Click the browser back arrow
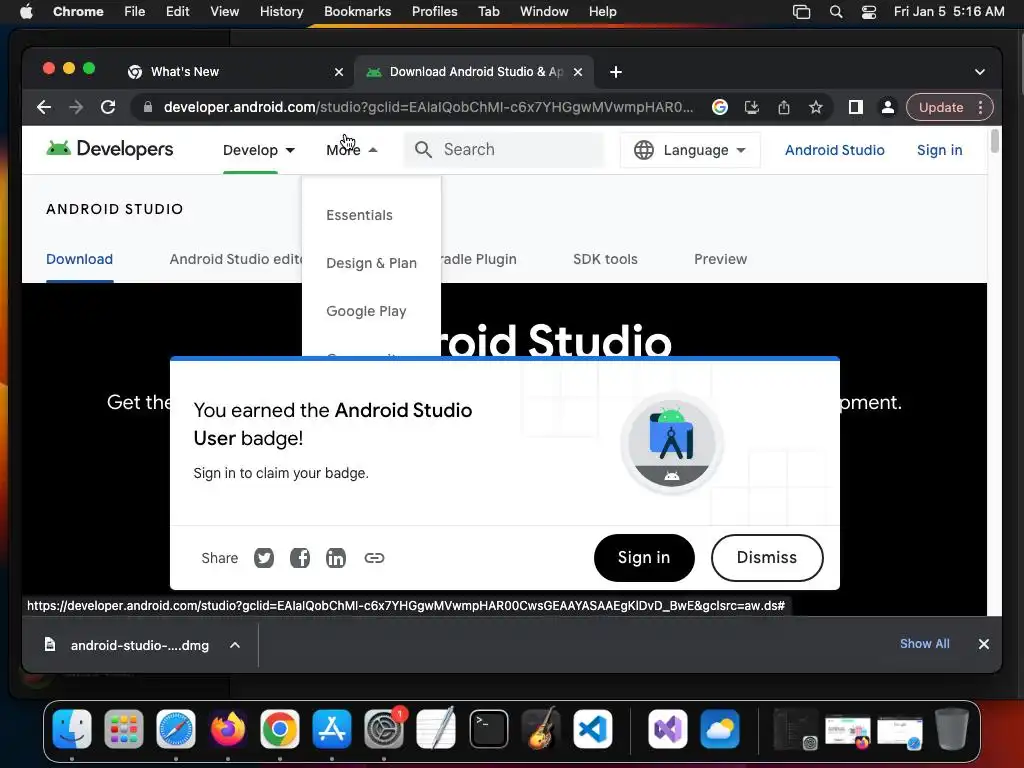Screen dimensions: 1024x768 pyautogui.click(x=44, y=107)
